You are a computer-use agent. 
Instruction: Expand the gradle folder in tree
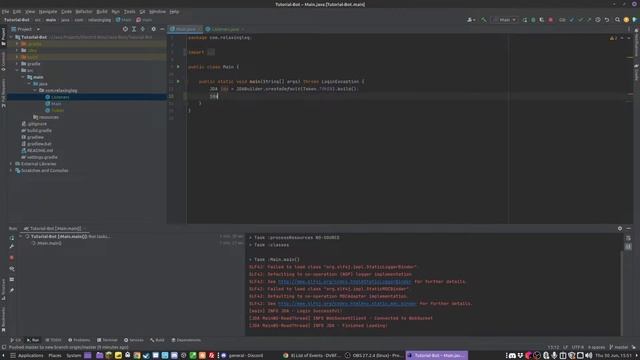[x=17, y=64]
